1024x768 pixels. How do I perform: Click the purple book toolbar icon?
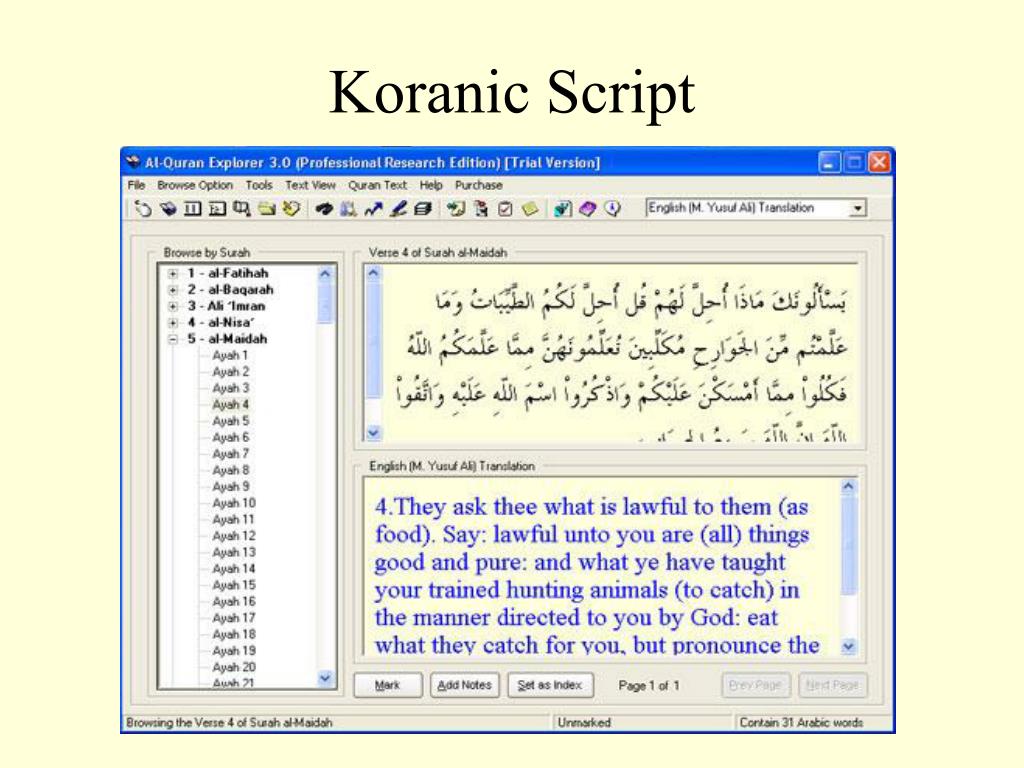588,209
